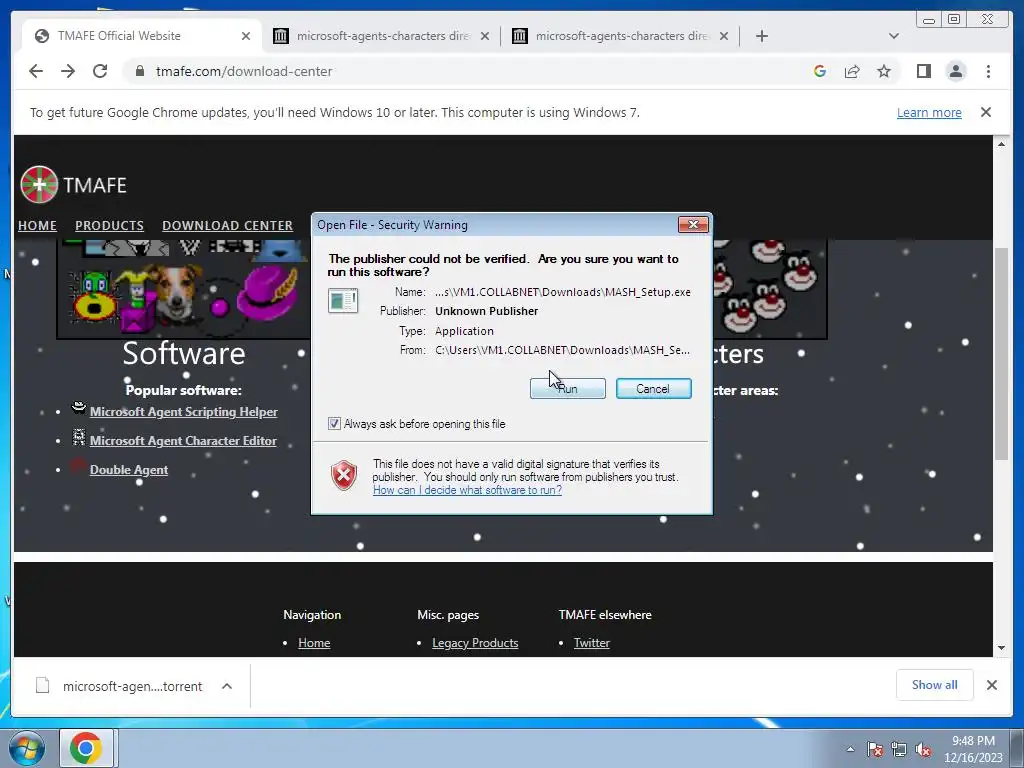Click the microsoft-agen....torrent download item

point(133,686)
